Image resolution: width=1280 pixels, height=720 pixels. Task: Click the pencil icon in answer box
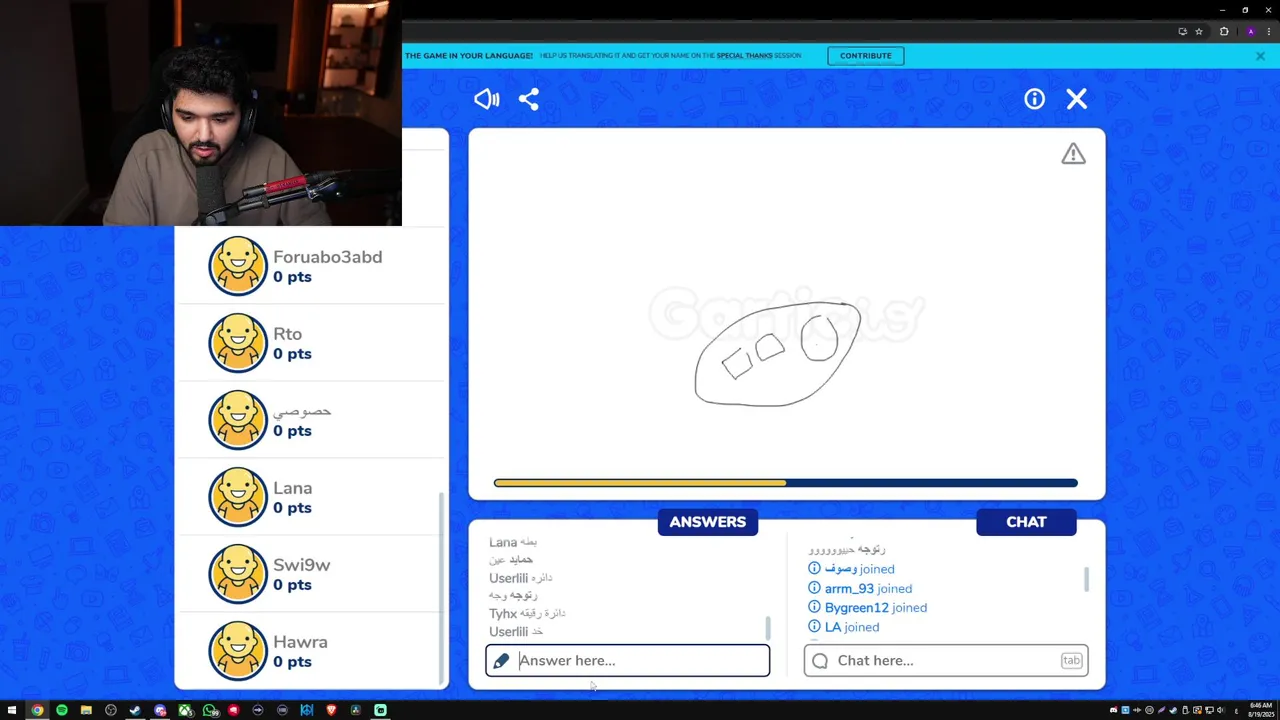point(501,660)
